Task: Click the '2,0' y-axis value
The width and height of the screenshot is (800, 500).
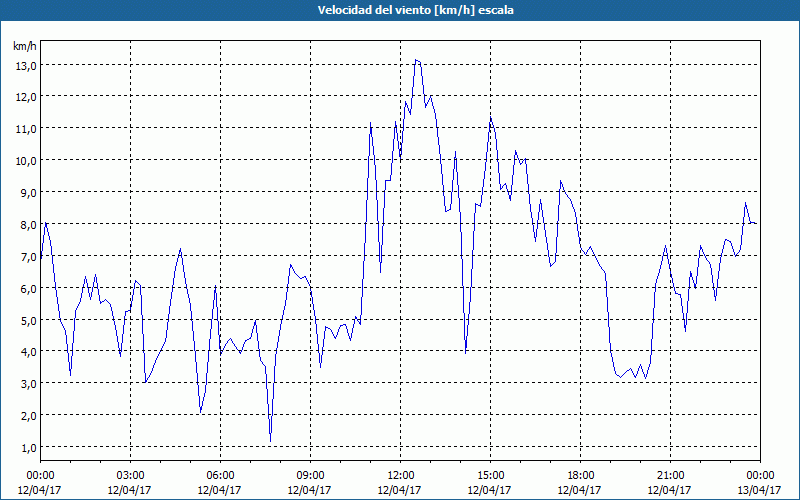Action: click(28, 416)
